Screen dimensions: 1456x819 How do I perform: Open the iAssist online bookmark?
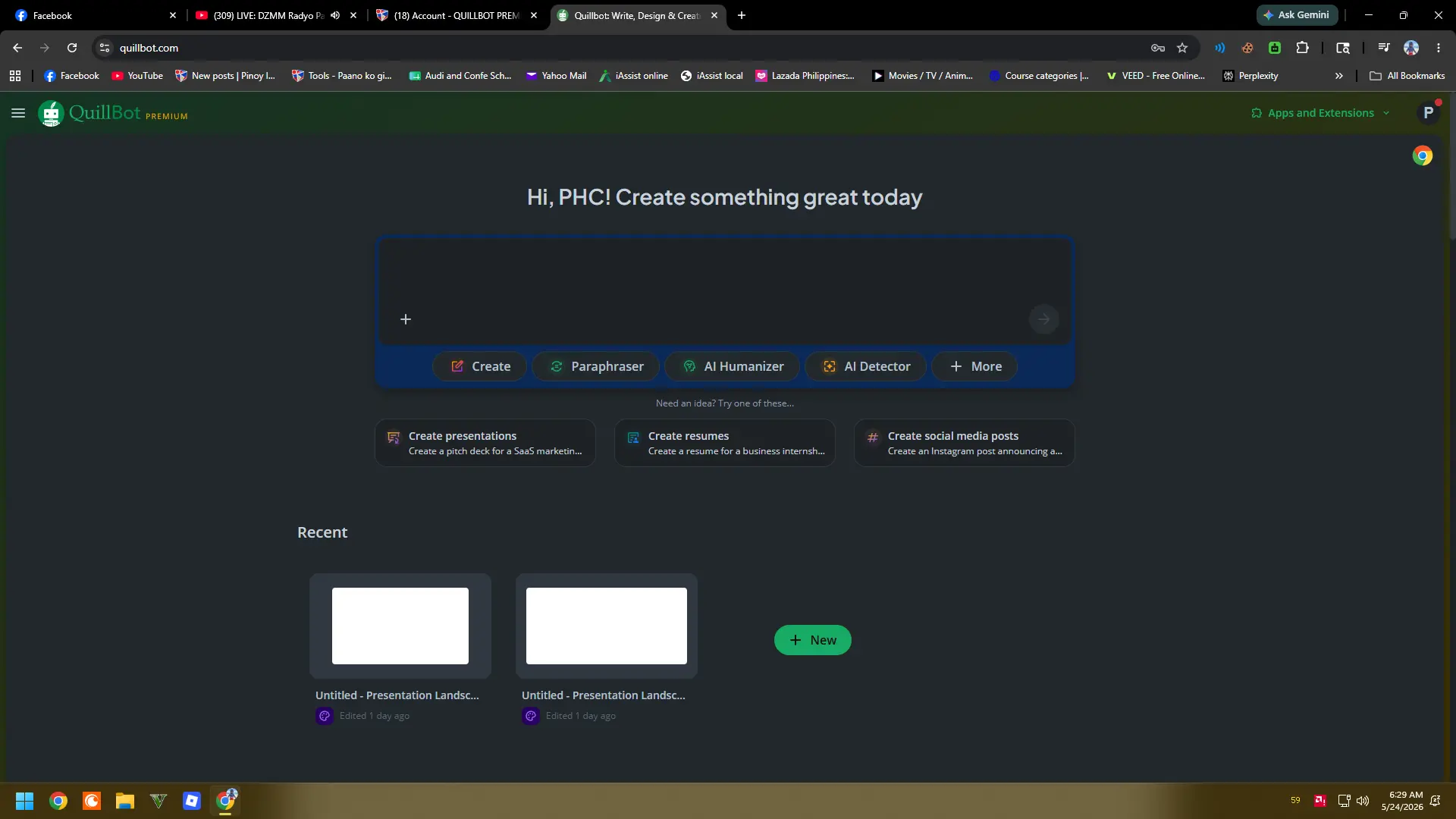click(x=633, y=76)
